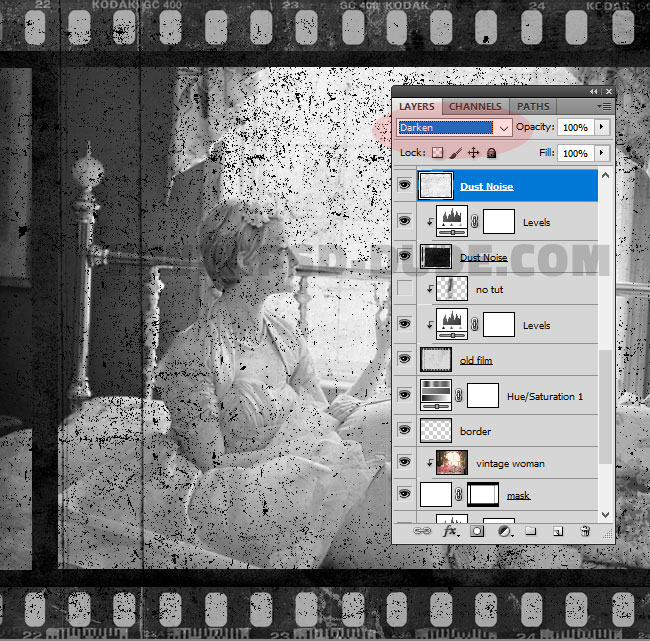This screenshot has height=641, width=650.
Task: Click the Create new layer icon
Action: tap(558, 531)
